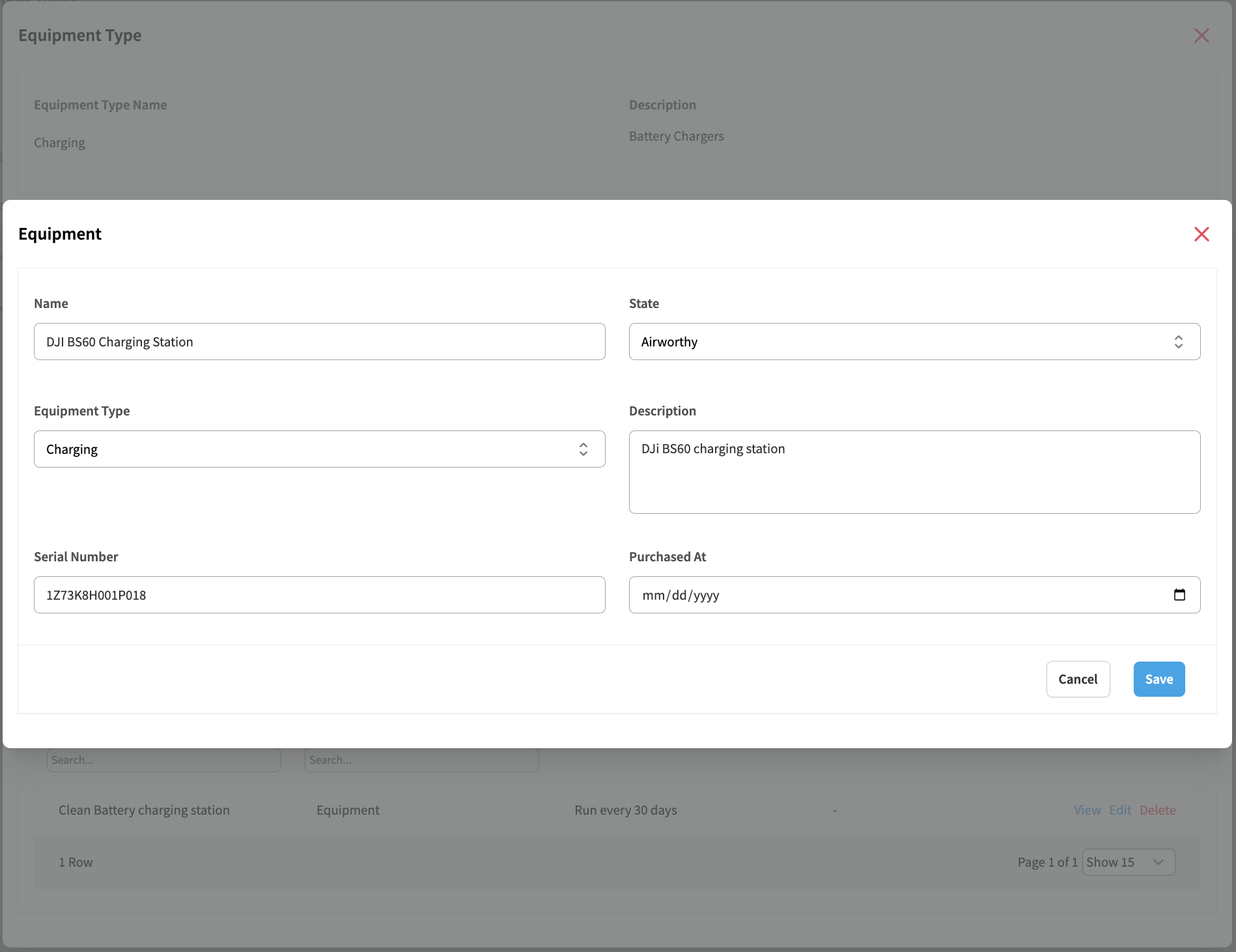This screenshot has height=952, width=1236.
Task: Click 'Battery Chargers' description text
Action: tap(676, 136)
